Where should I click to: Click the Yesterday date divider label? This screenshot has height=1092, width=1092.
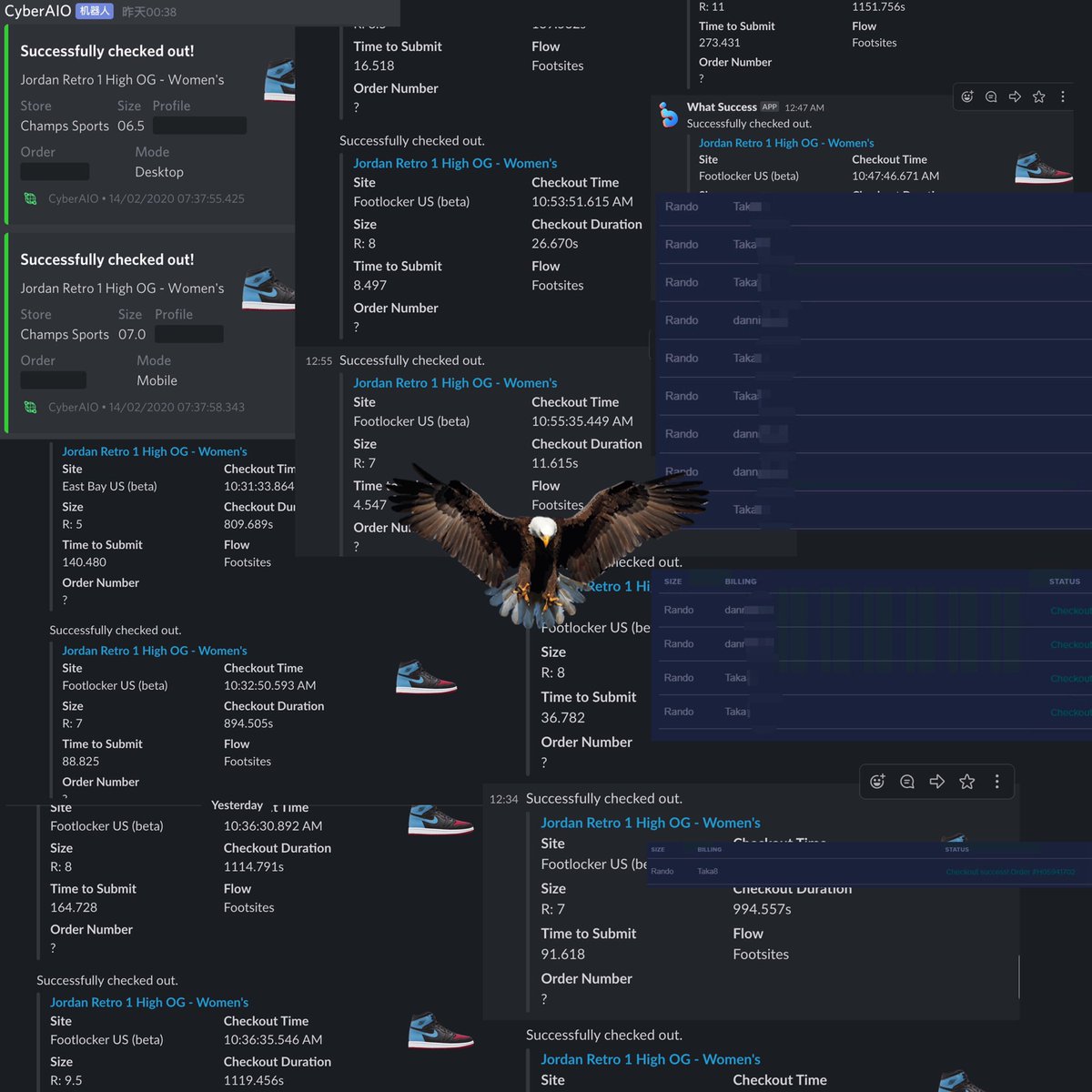(x=237, y=805)
